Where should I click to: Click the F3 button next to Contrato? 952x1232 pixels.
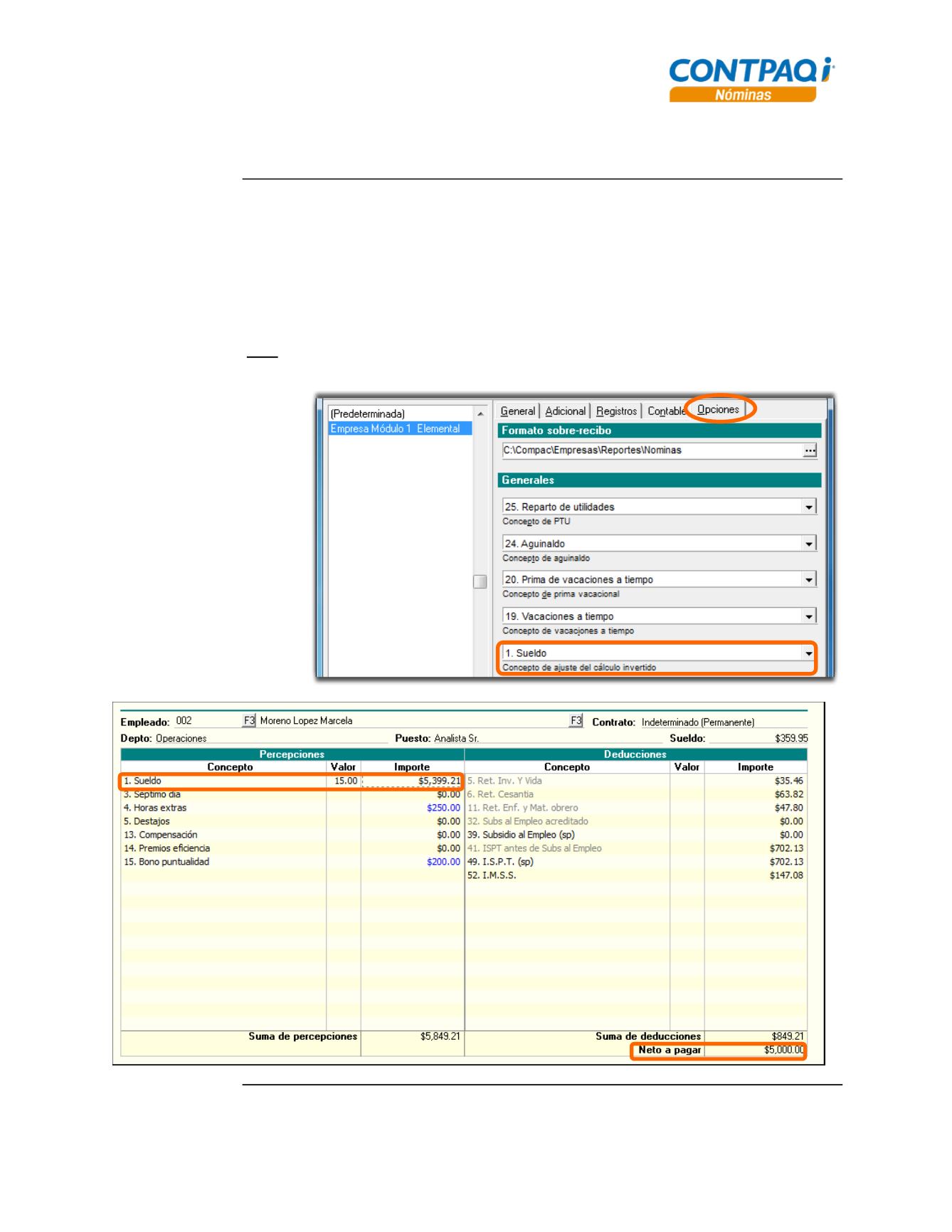tap(576, 720)
